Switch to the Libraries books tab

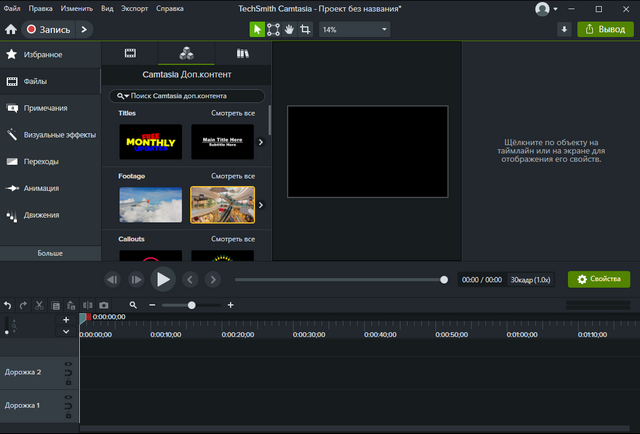point(242,52)
